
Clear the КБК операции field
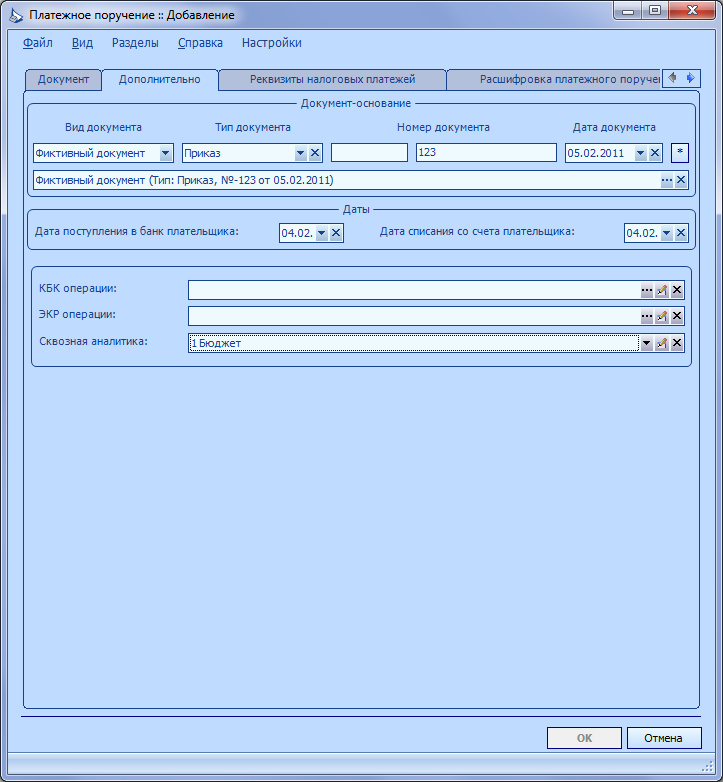677,290
